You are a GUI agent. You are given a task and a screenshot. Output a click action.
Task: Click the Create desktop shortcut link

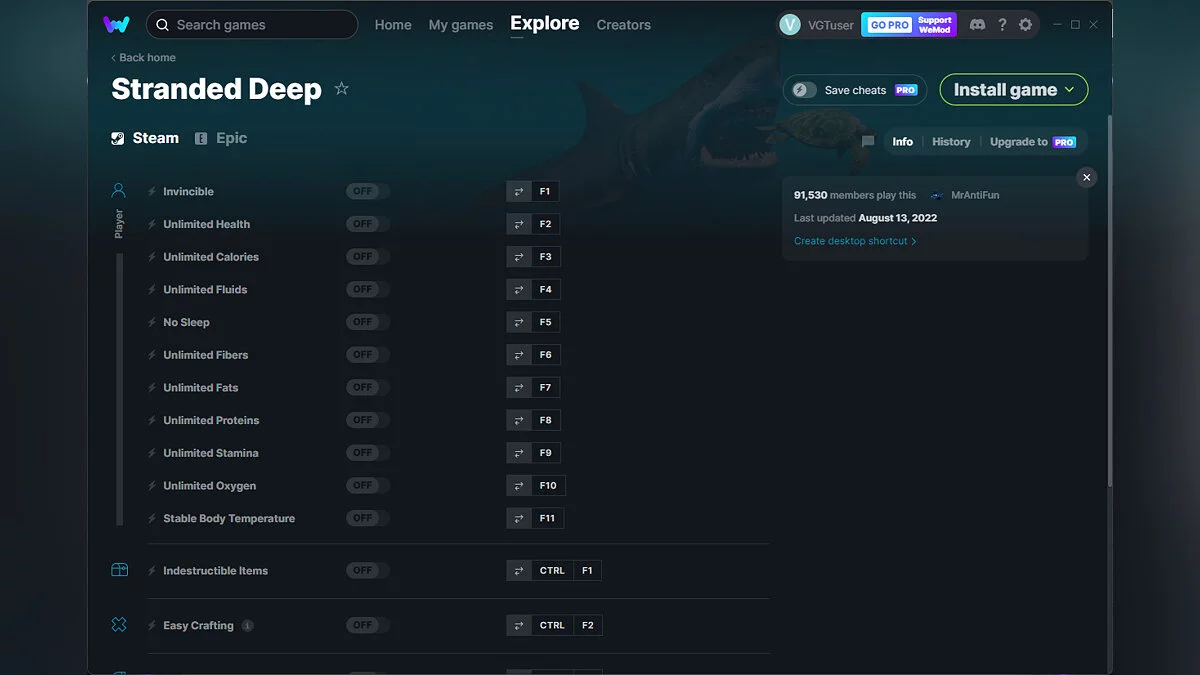pos(851,240)
